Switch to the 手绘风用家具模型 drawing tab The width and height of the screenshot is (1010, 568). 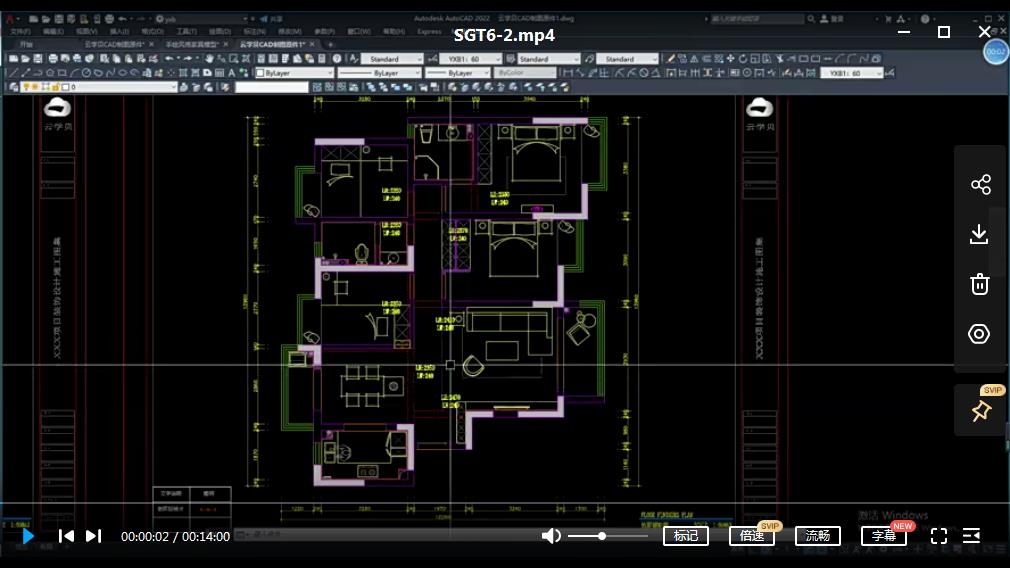click(x=192, y=44)
